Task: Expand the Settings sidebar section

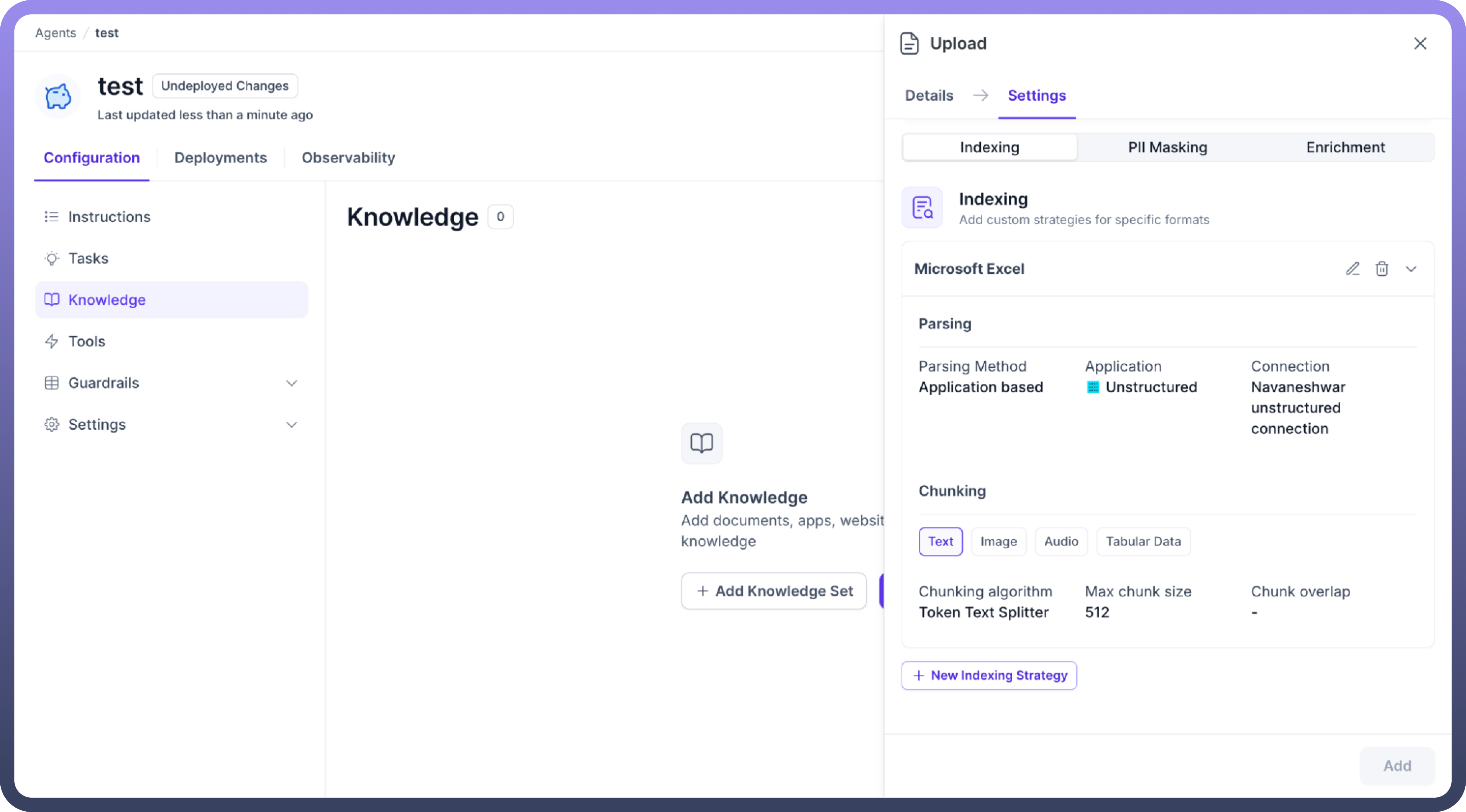Action: point(292,424)
